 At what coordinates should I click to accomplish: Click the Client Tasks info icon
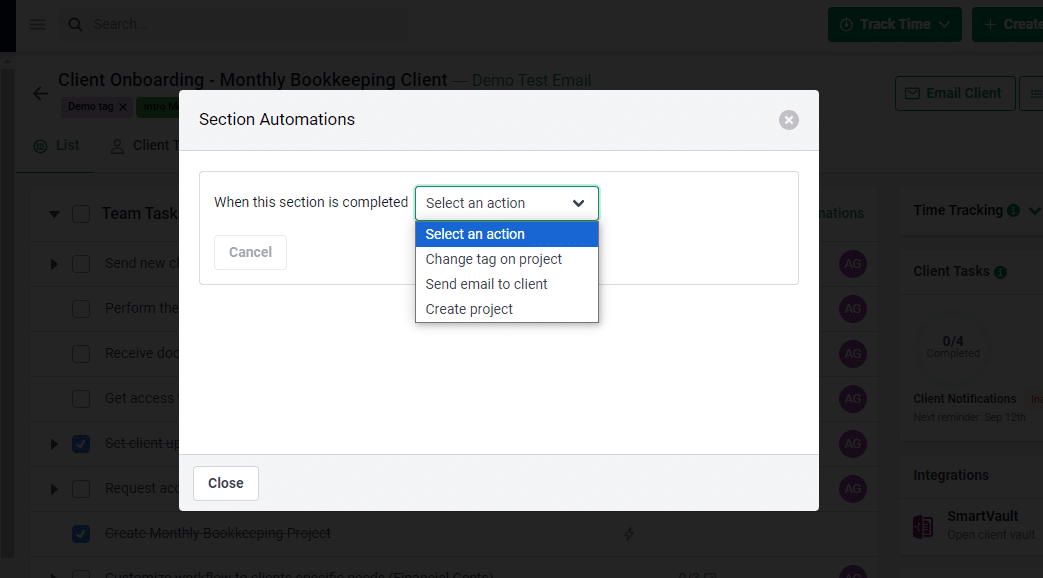pyautogui.click(x=1000, y=272)
